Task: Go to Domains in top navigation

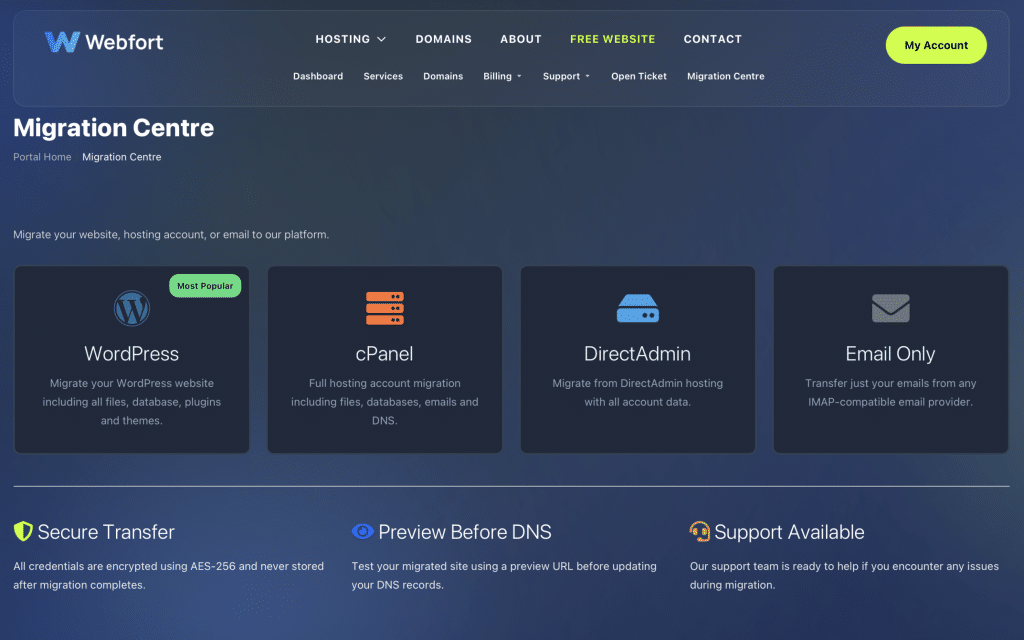Action: click(443, 39)
